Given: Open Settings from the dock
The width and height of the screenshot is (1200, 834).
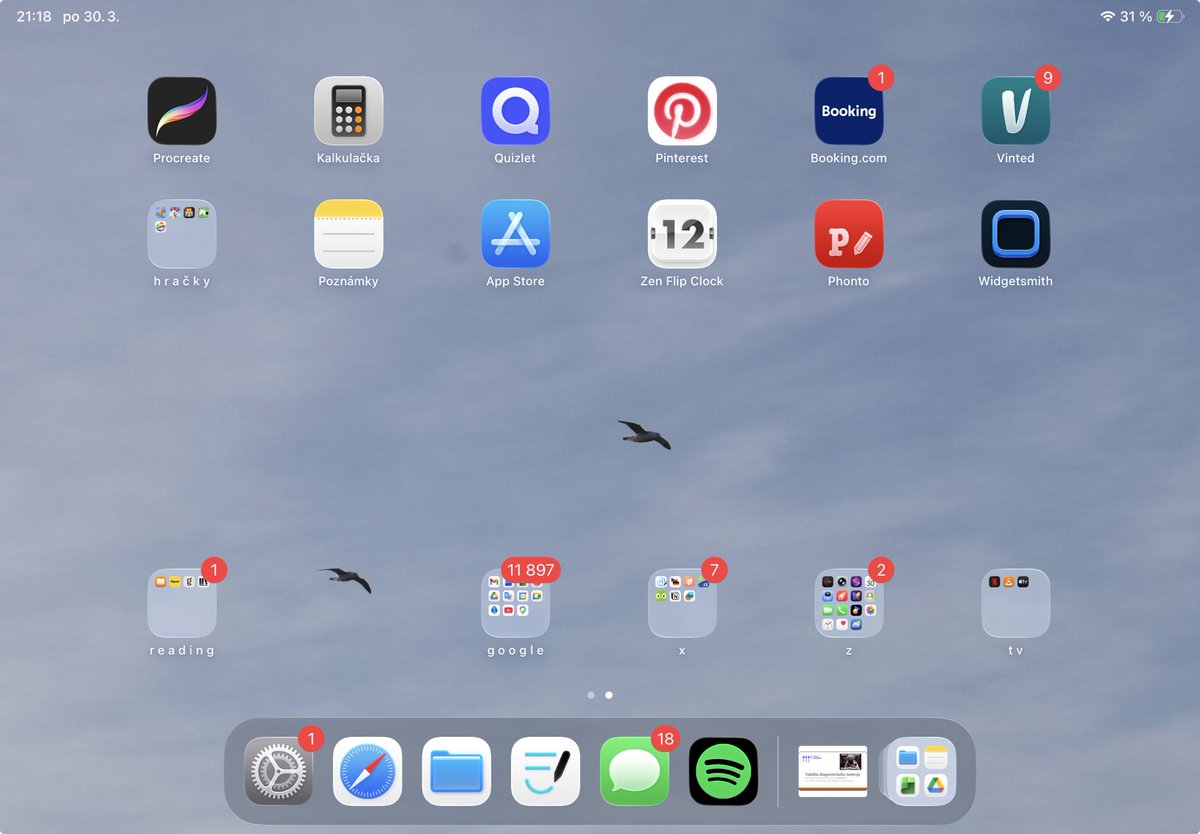Looking at the screenshot, I should [278, 771].
